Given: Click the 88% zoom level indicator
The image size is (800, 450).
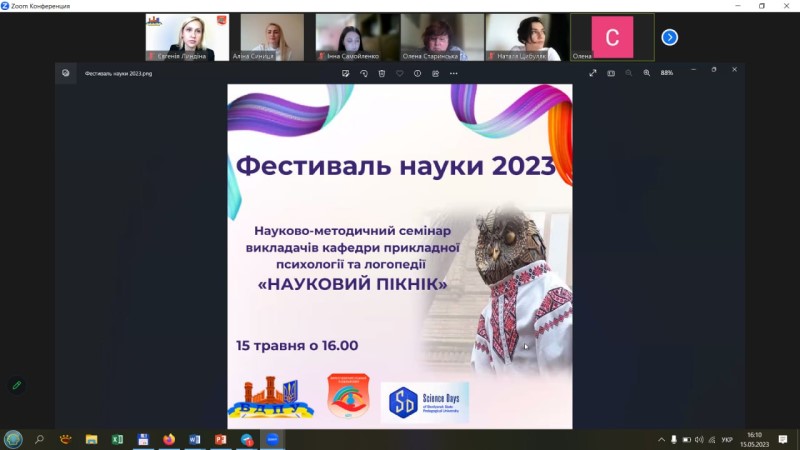Looking at the screenshot, I should coord(666,73).
